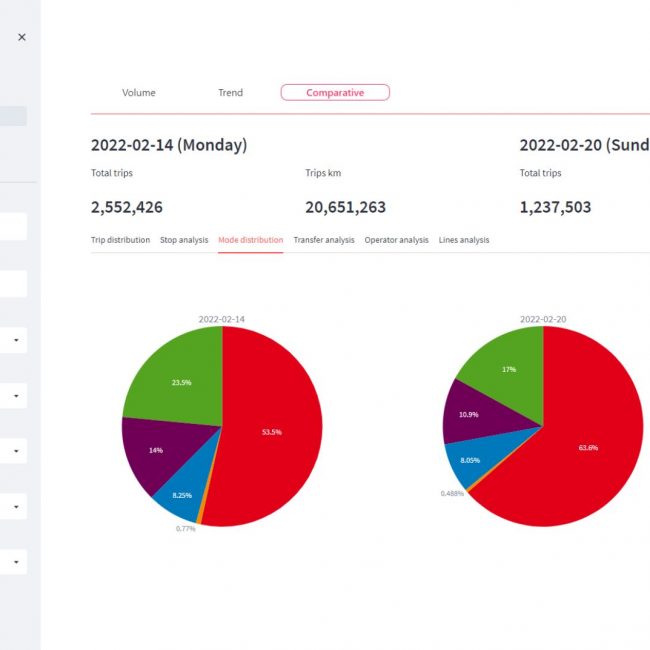This screenshot has width=650, height=650.
Task: View the Operator analysis sub-tab
Action: point(396,240)
